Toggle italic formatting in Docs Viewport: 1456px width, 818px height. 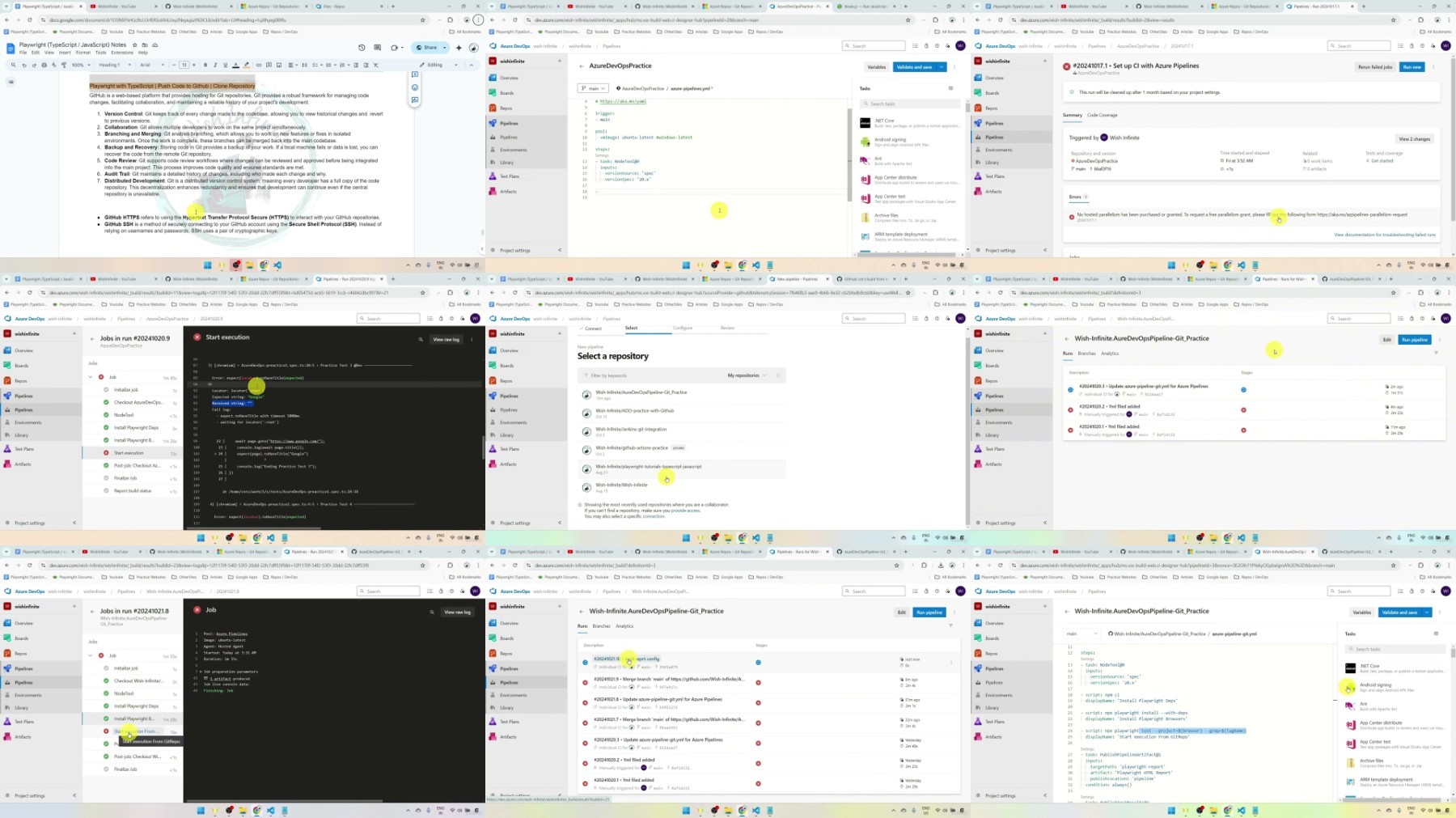pos(215,65)
